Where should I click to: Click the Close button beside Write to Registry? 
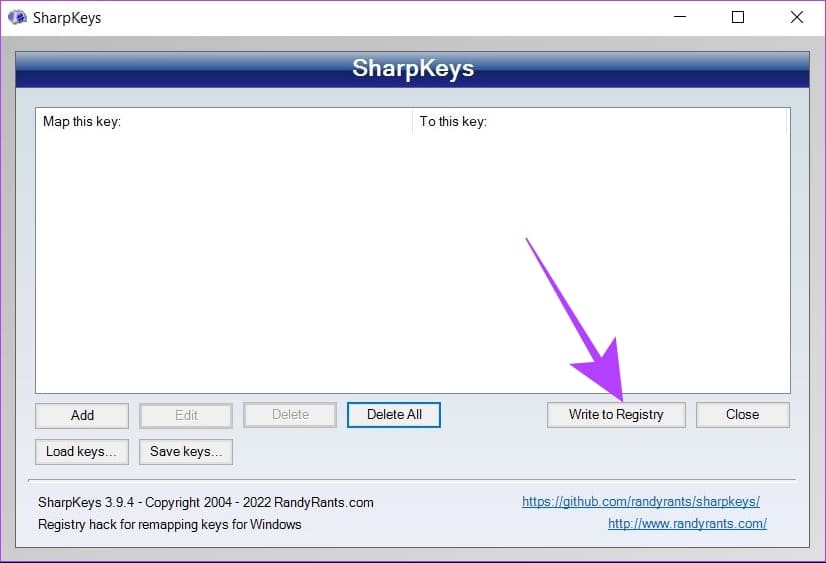coord(742,414)
